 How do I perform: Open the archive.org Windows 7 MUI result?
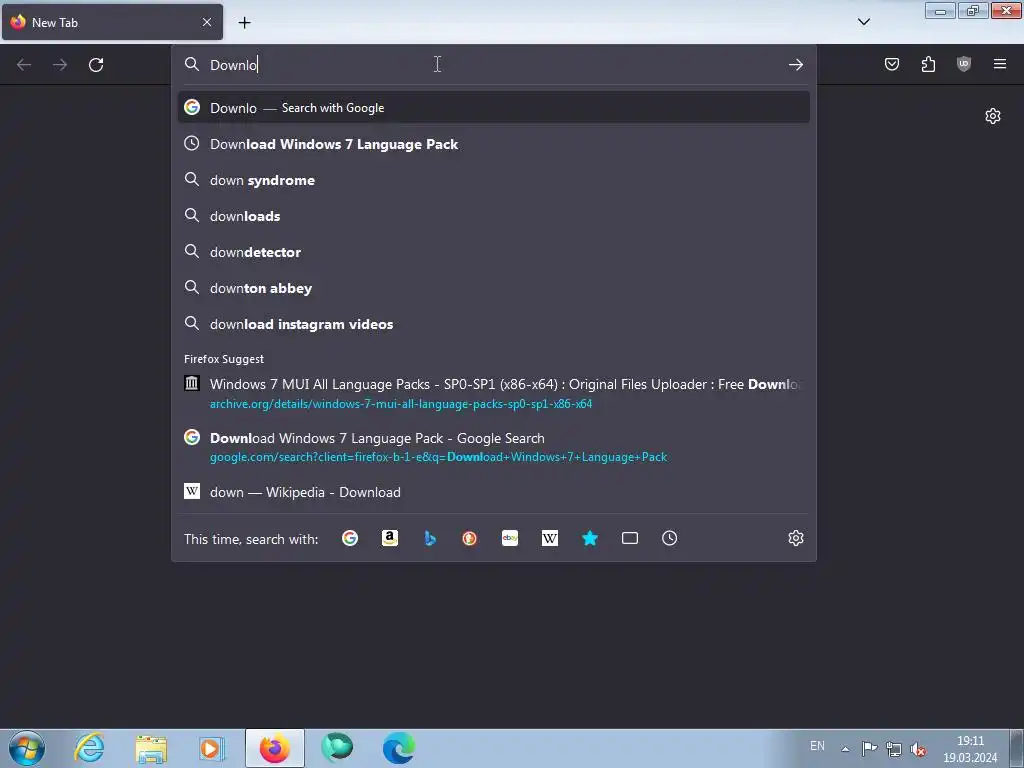[494, 393]
